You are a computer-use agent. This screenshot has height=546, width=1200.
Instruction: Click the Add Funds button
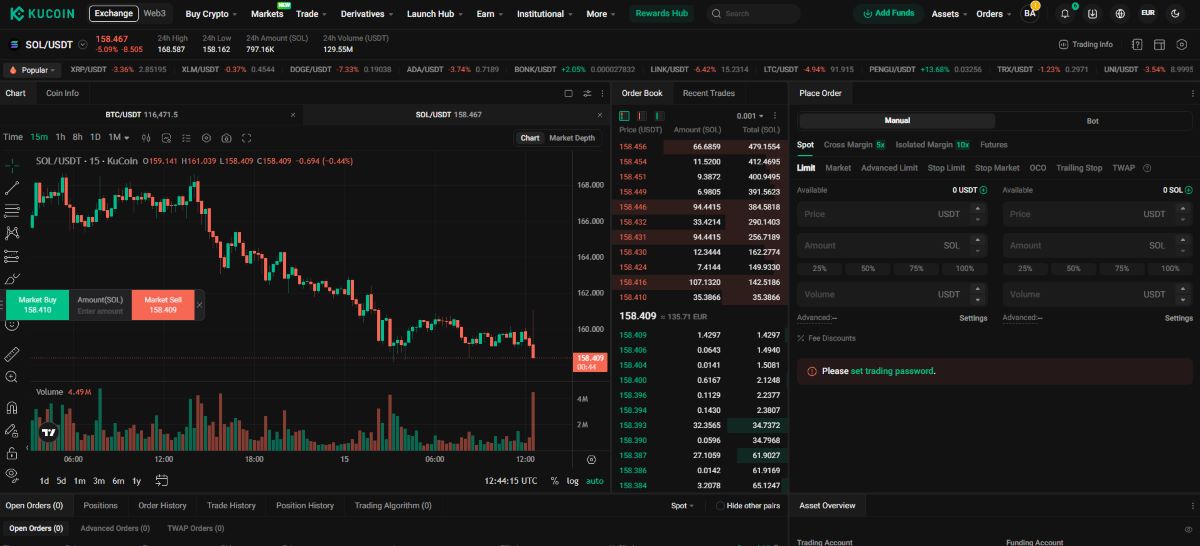(x=887, y=14)
